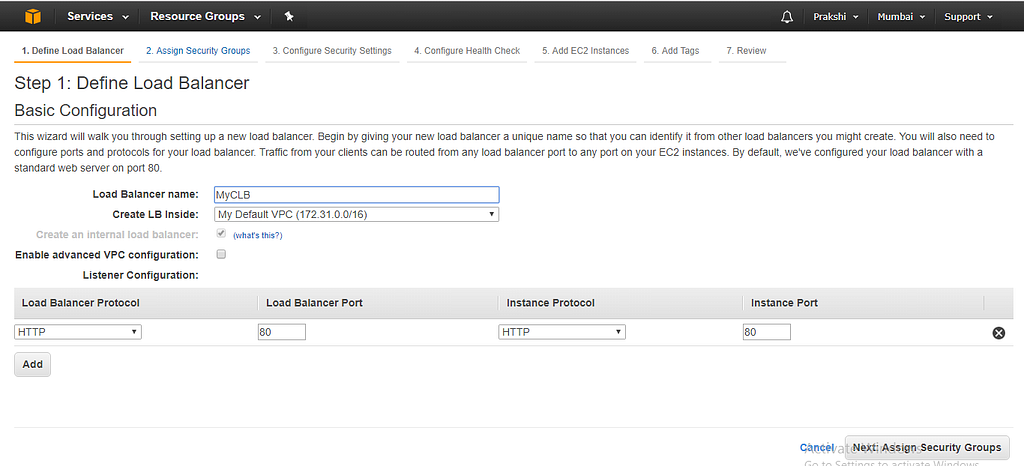Open the Prakshi account menu
Image resolution: width=1024 pixels, height=466 pixels.
(835, 17)
